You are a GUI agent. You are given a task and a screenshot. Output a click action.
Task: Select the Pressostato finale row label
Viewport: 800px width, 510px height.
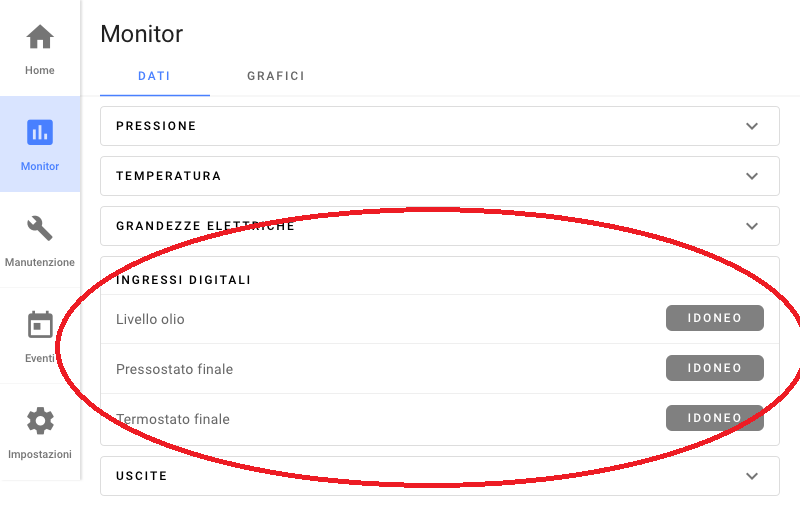(x=174, y=369)
